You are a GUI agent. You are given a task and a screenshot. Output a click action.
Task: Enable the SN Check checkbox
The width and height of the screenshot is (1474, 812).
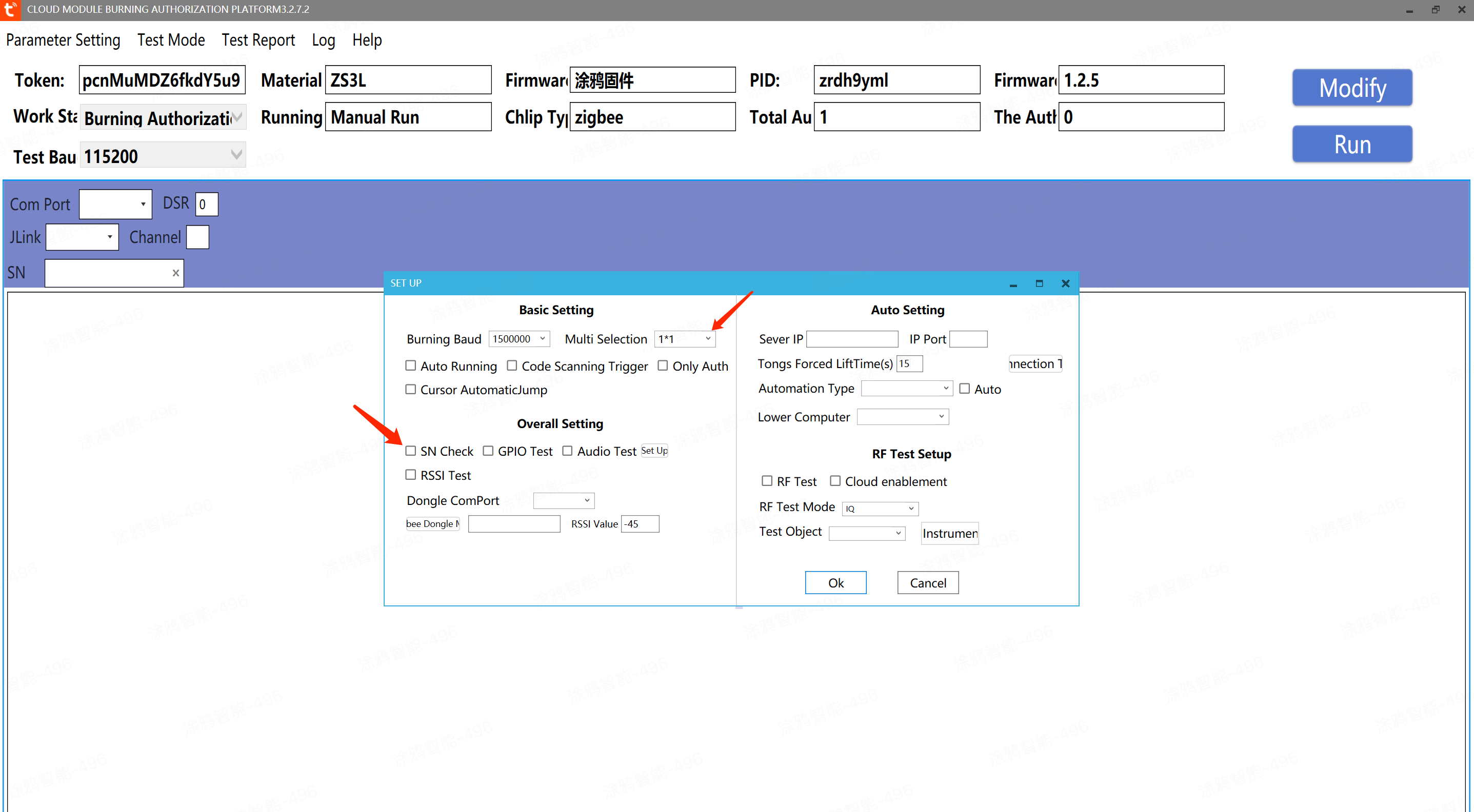pyautogui.click(x=411, y=451)
